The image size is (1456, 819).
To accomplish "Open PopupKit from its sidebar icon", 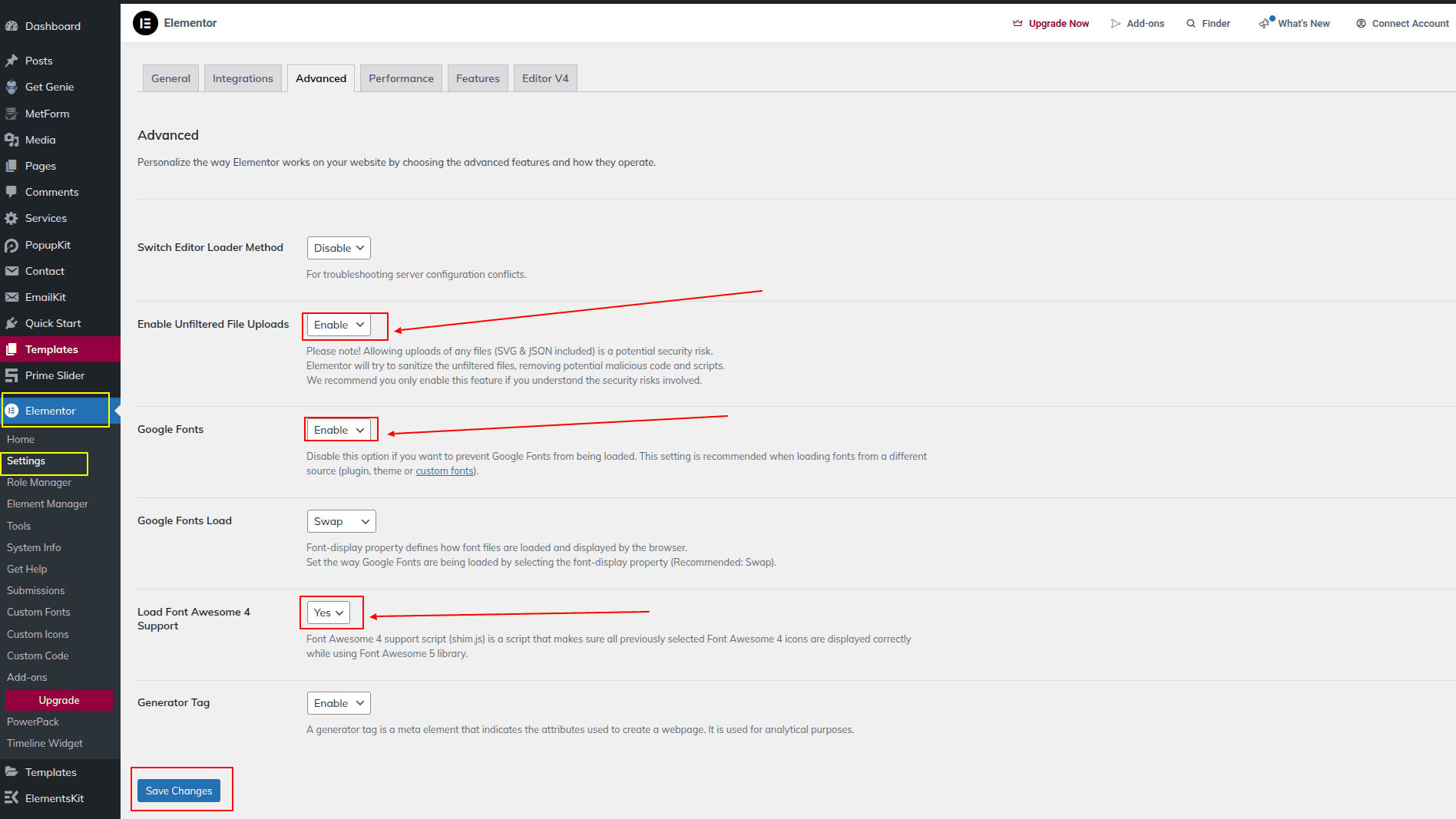I will click(12, 246).
